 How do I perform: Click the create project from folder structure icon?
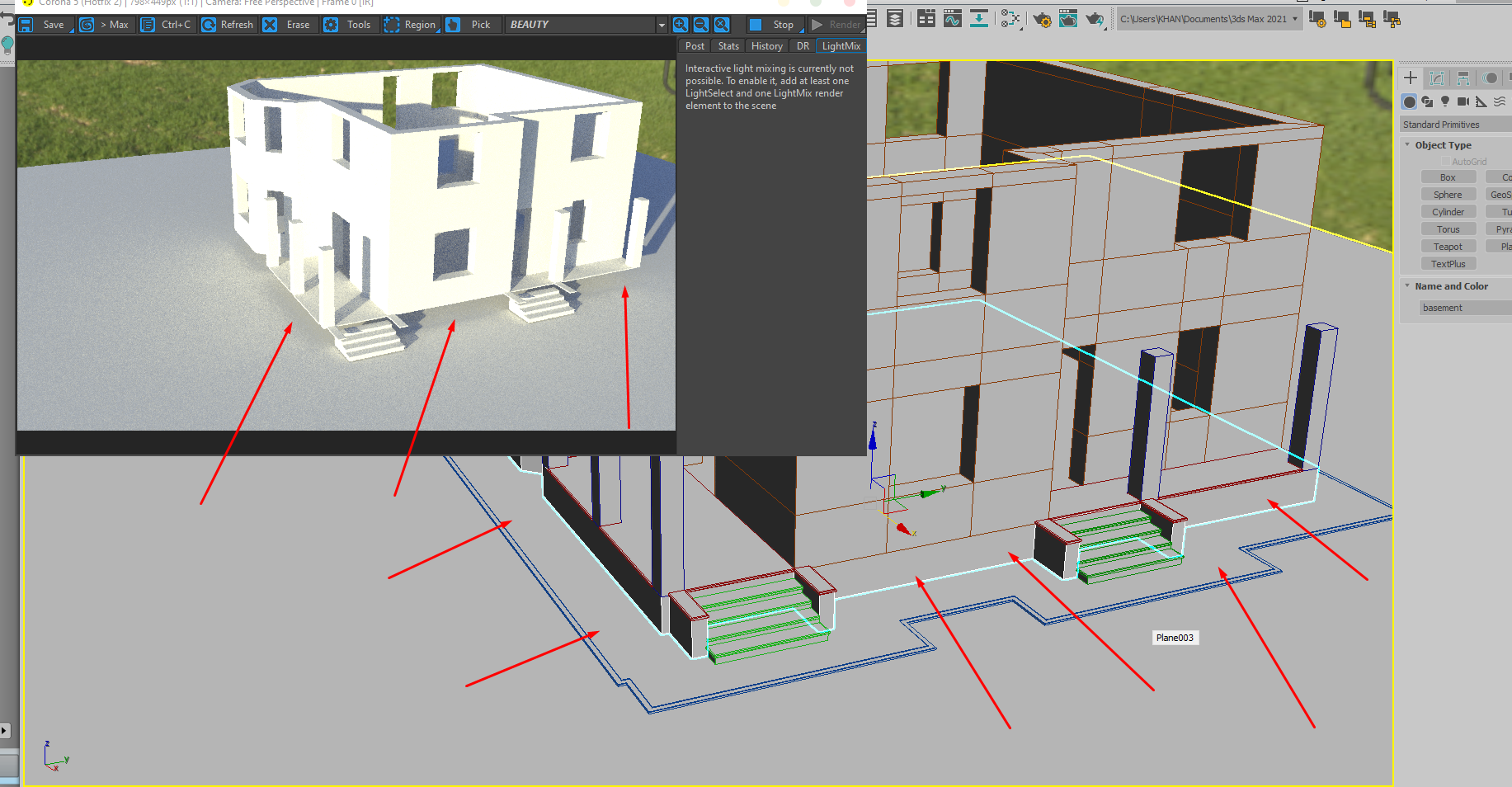pos(1392,19)
